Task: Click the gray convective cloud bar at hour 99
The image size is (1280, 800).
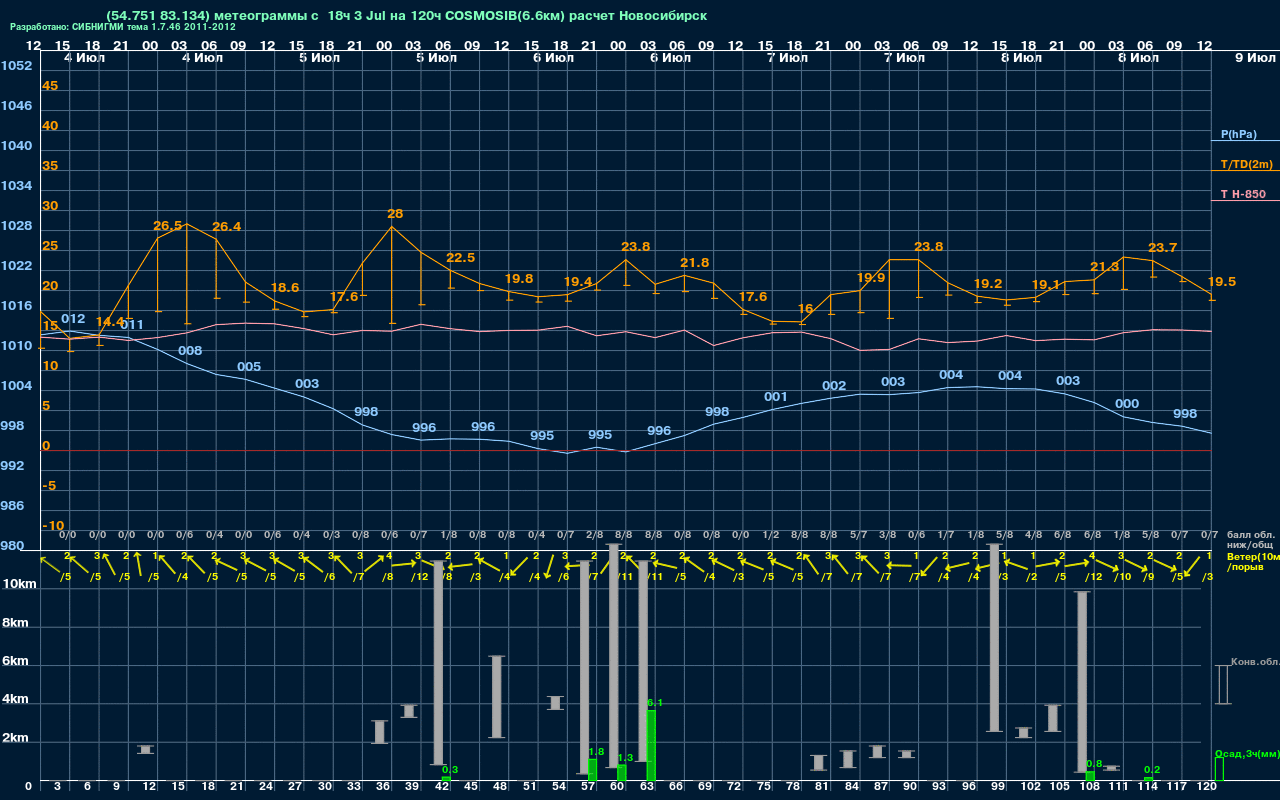Action: point(995,637)
